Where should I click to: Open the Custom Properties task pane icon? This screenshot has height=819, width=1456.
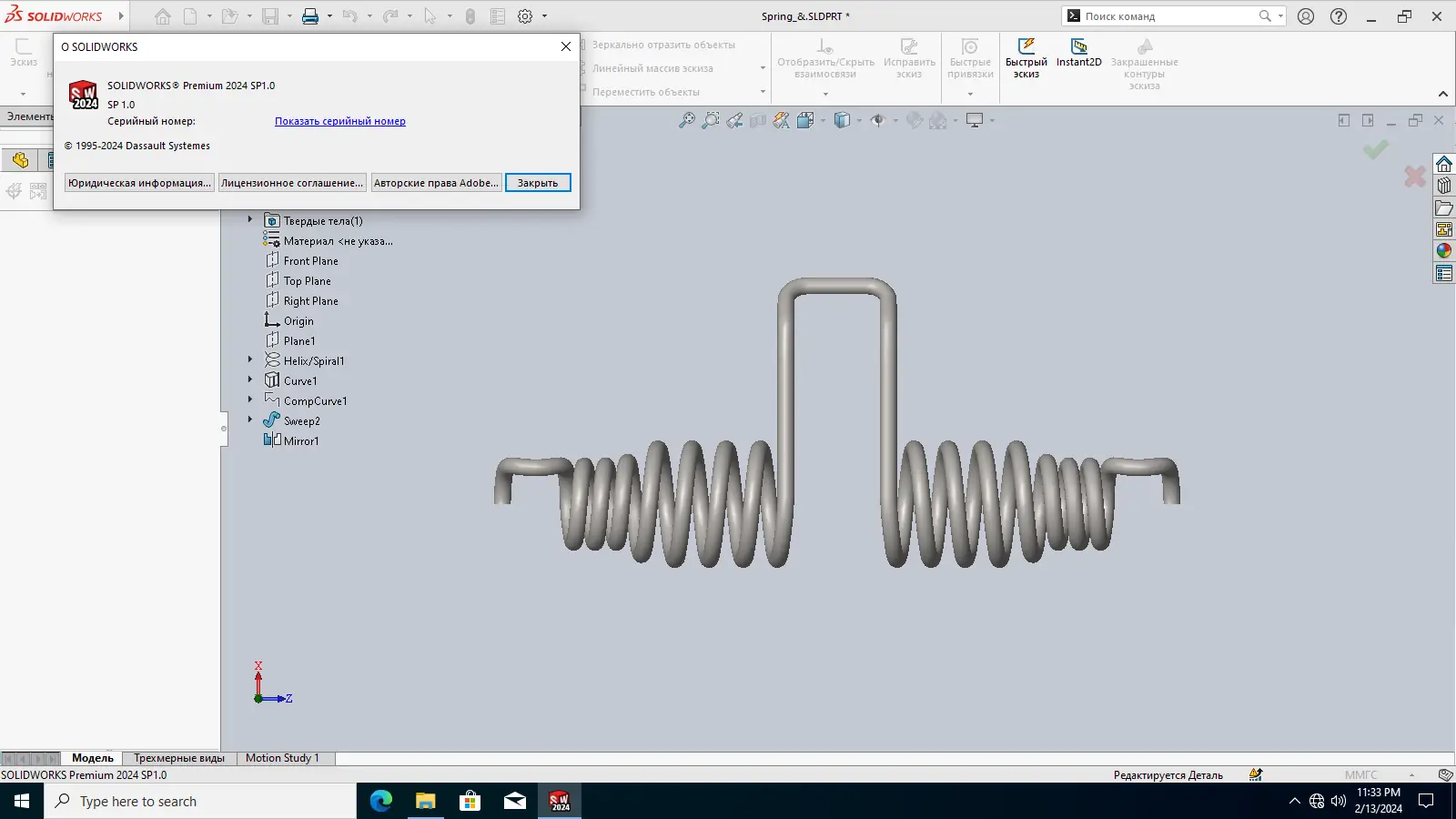point(1444,274)
